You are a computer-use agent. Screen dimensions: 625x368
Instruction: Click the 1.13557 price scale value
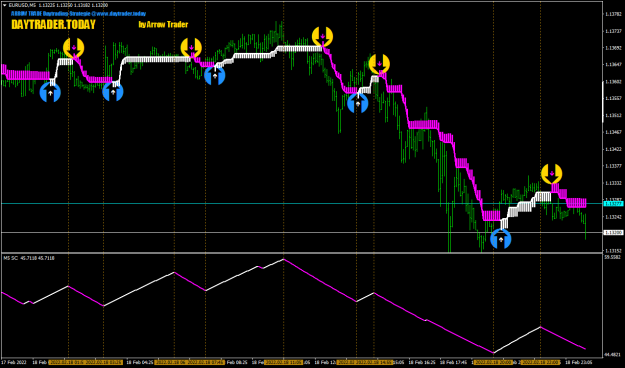coord(614,98)
